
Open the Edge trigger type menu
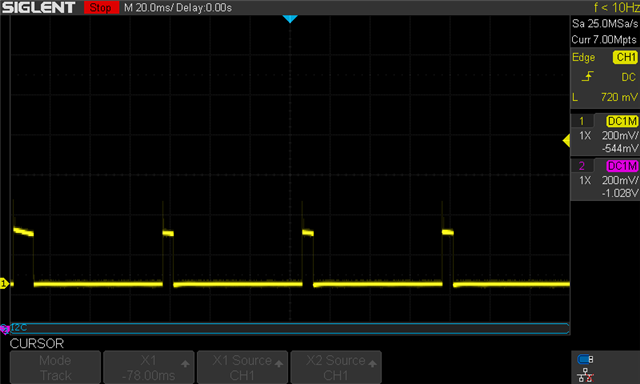(x=583, y=58)
